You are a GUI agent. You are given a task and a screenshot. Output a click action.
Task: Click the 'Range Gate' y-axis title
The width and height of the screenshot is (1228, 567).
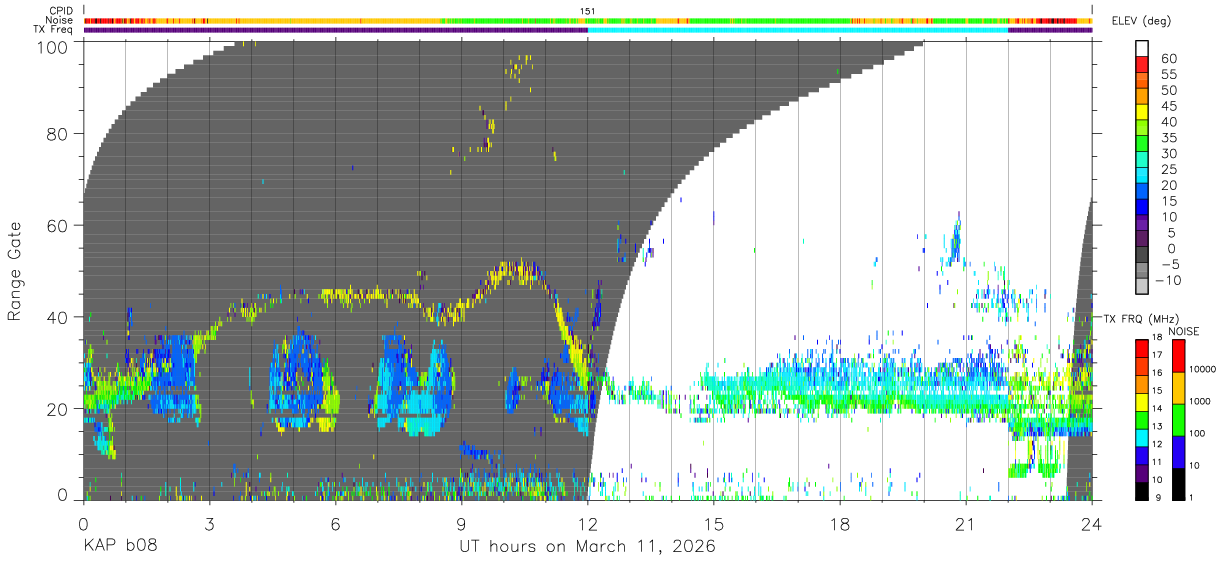click(15, 272)
